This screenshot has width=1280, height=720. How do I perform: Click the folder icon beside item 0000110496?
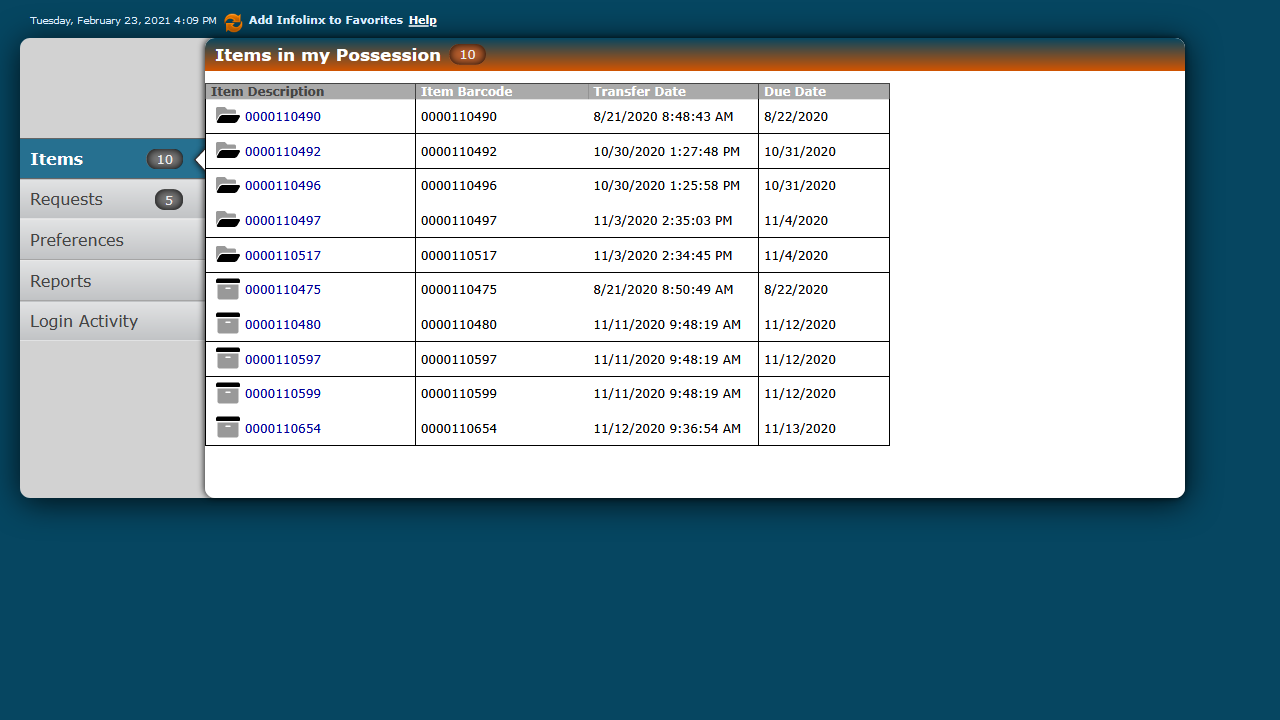227,185
